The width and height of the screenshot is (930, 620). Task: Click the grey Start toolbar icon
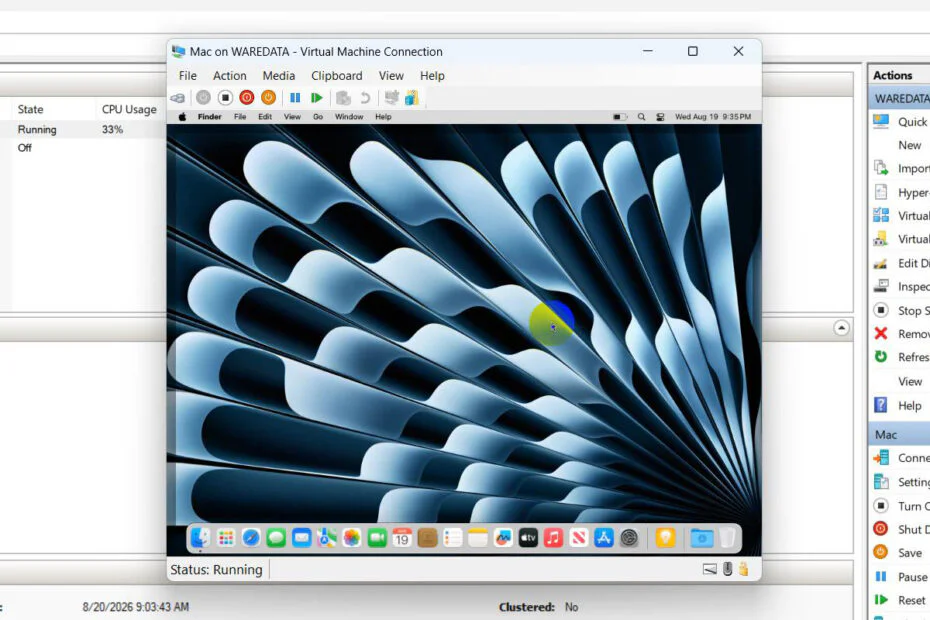(203, 97)
